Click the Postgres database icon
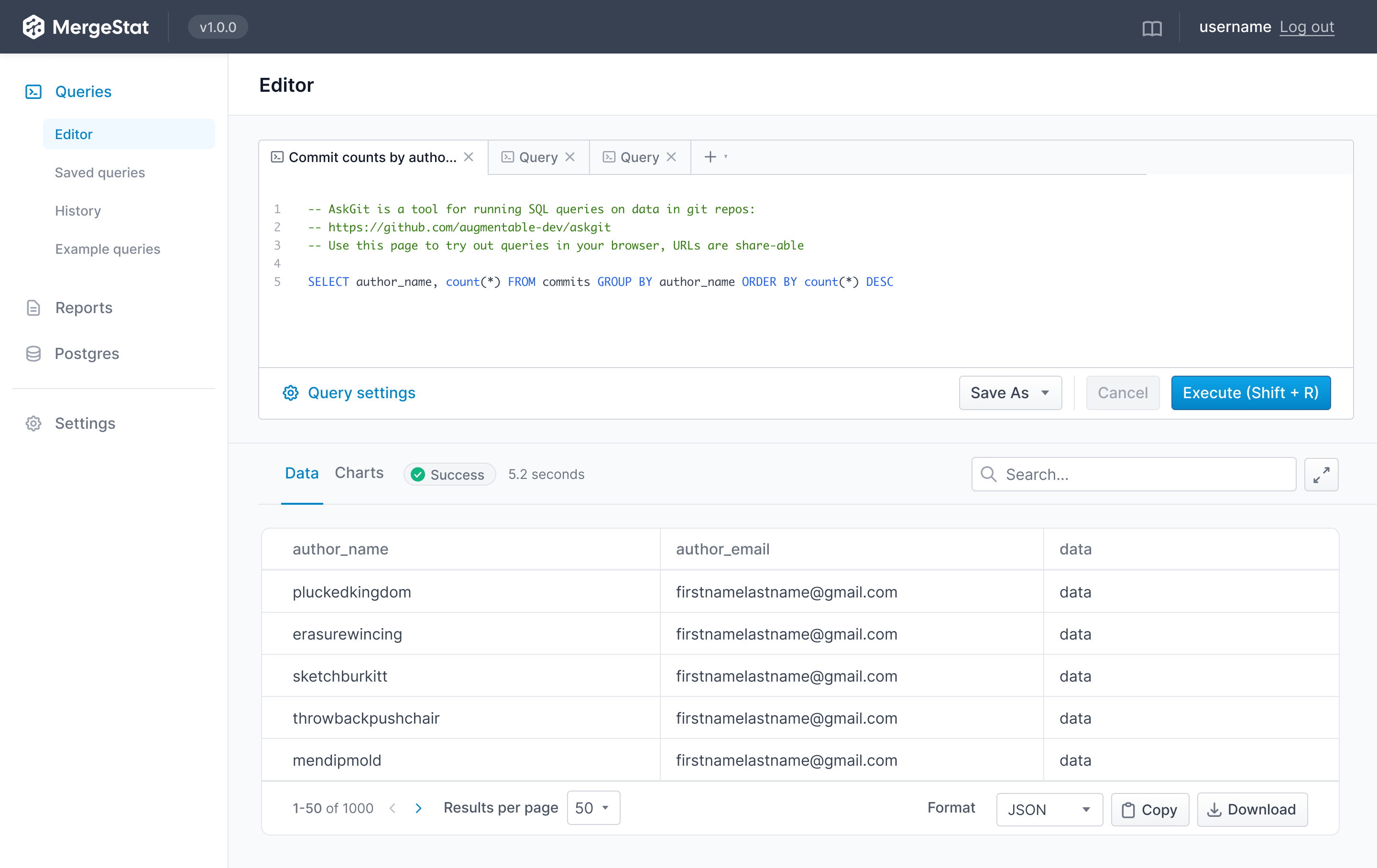This screenshot has height=868, width=1377. (33, 353)
